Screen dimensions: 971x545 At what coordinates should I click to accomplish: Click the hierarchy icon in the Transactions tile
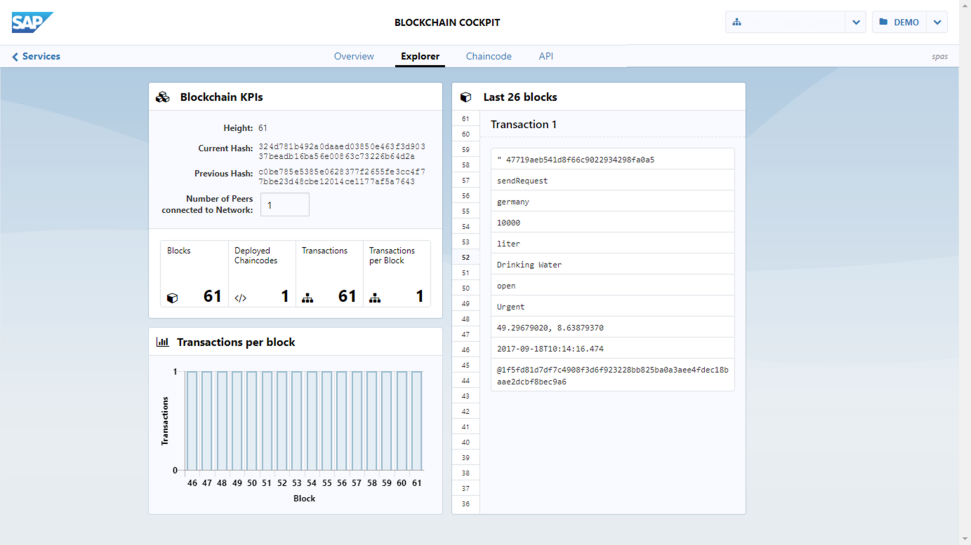307,298
